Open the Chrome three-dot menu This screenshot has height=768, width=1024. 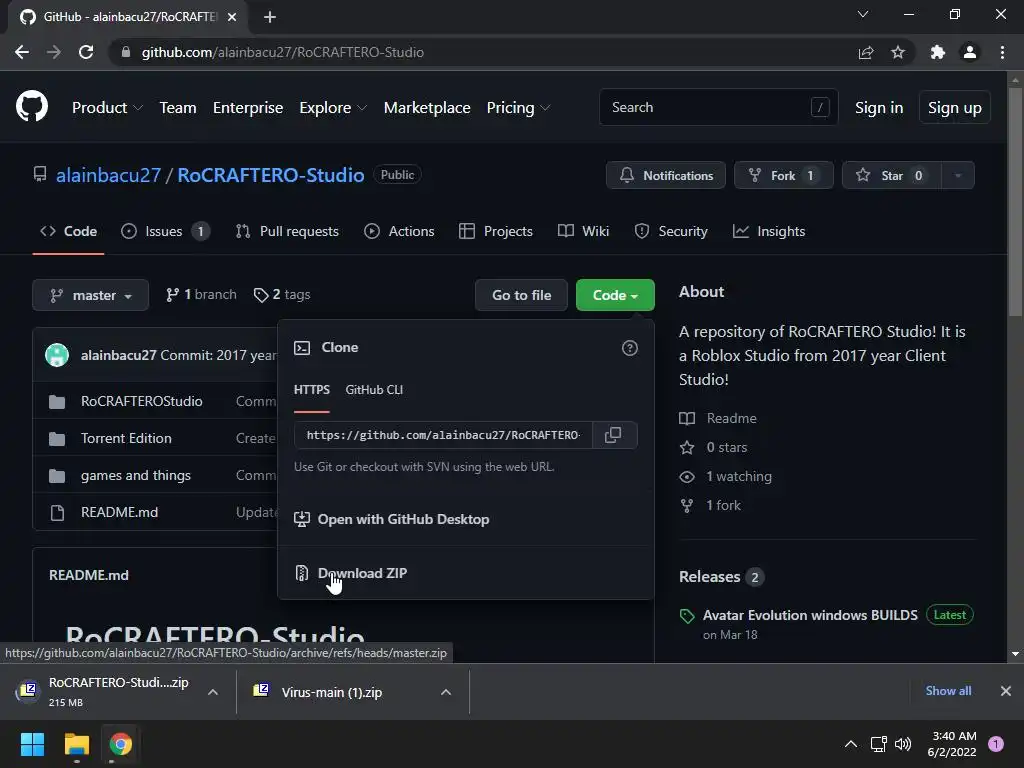[1002, 52]
